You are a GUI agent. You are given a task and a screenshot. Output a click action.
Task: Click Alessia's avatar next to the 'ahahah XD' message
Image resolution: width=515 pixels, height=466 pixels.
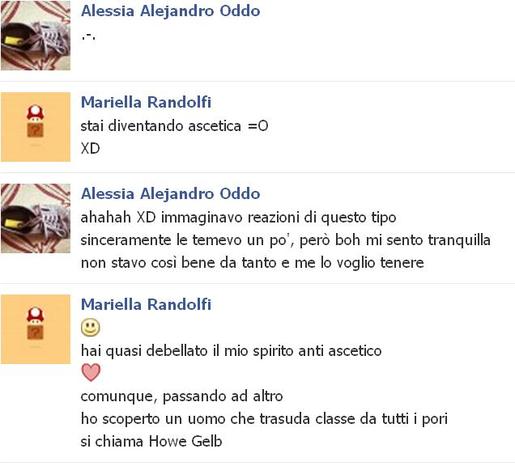pos(36,218)
